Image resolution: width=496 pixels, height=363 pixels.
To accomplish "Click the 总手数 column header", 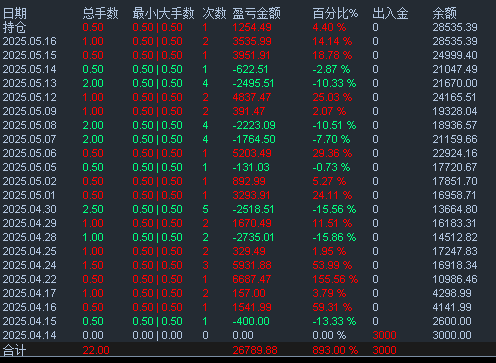I will [x=100, y=13].
